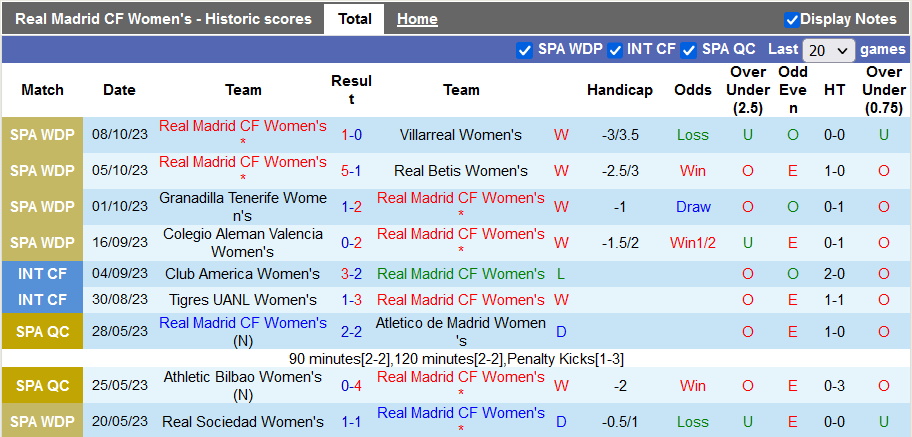The height and width of the screenshot is (437, 912).
Task: Open the Last games count dropdown
Action: point(829,50)
